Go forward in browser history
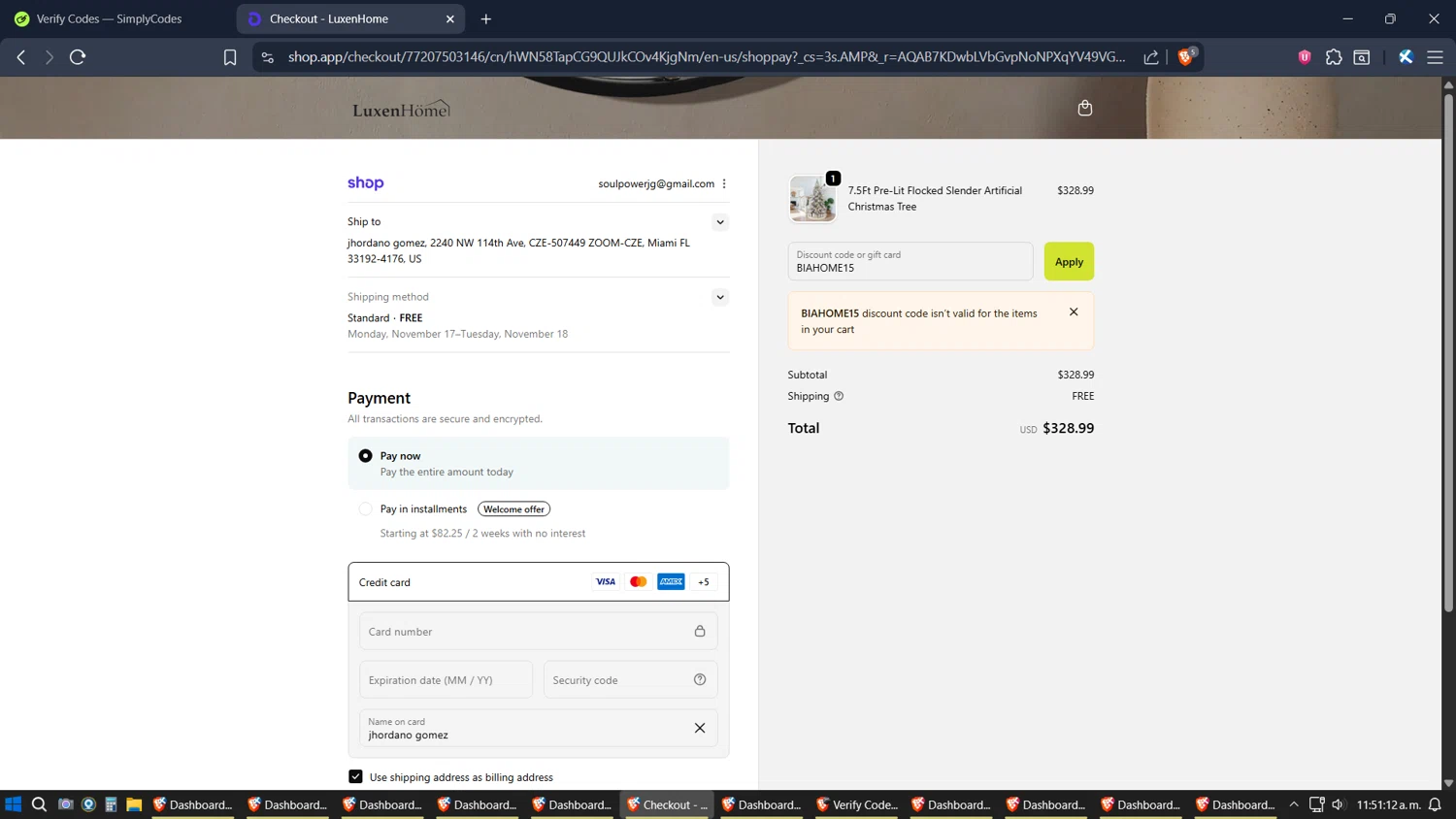This screenshot has width=1456, height=819. click(x=49, y=57)
